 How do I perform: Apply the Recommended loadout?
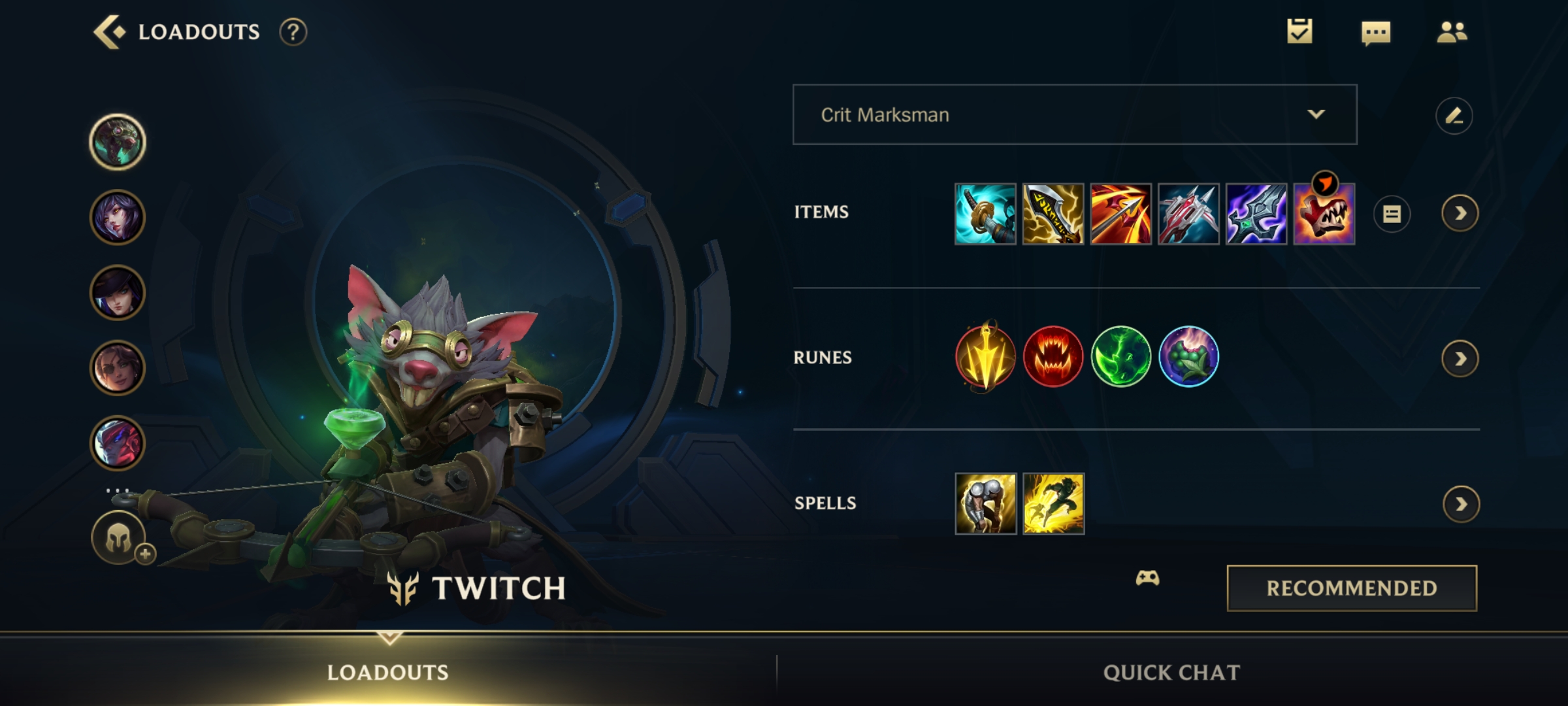point(1352,588)
